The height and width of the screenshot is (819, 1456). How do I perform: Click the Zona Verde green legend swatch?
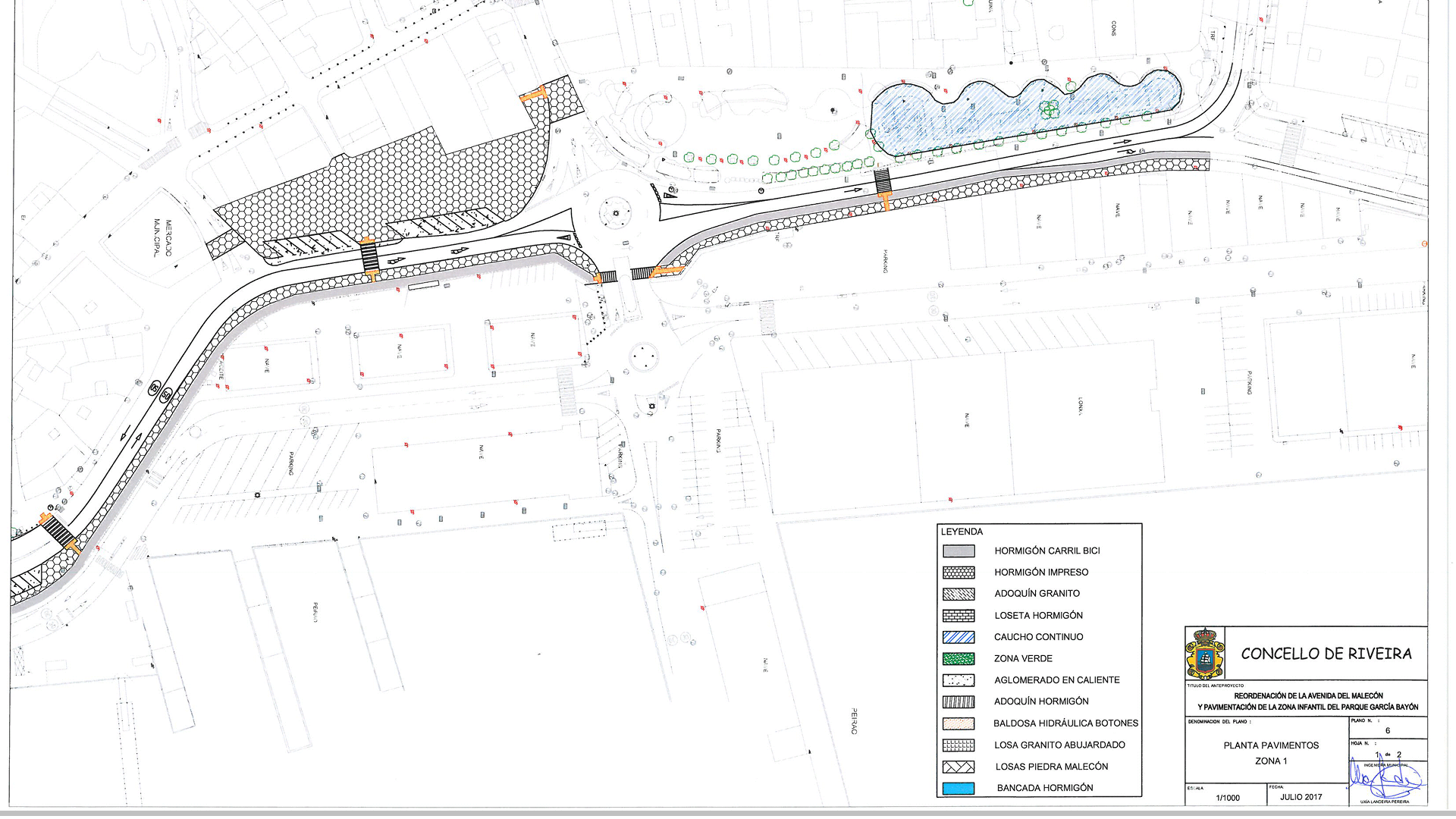pyautogui.click(x=959, y=659)
